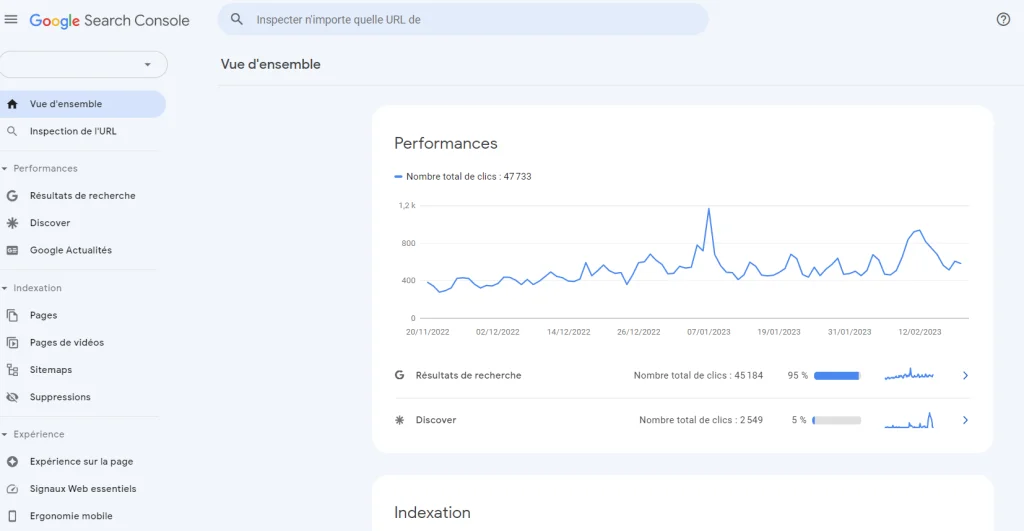
Task: Go to Vue d'ensemble menu item
Action: coord(82,104)
